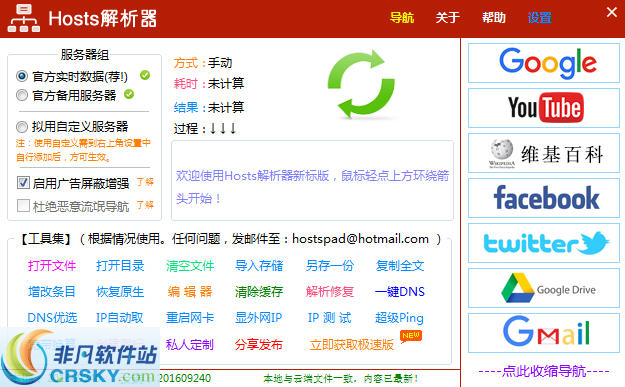Click 了解 link next to 杜绝恶意流氓导航
Screen dimensions: 625x387
(145, 205)
